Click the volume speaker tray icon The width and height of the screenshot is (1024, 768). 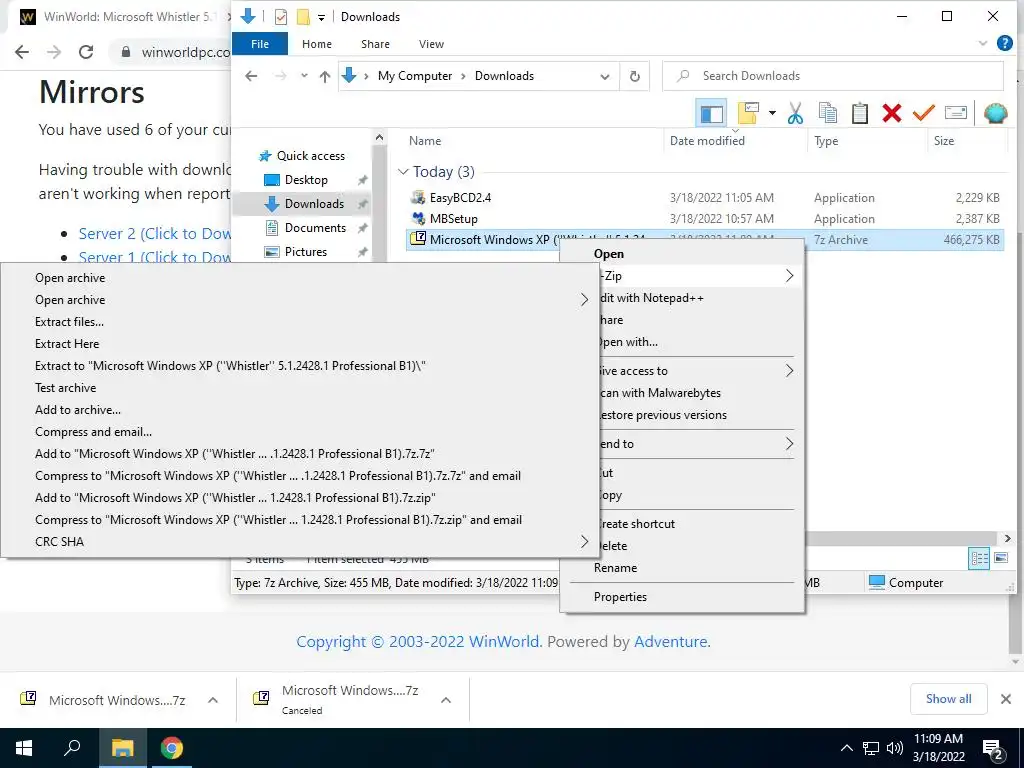click(895, 748)
